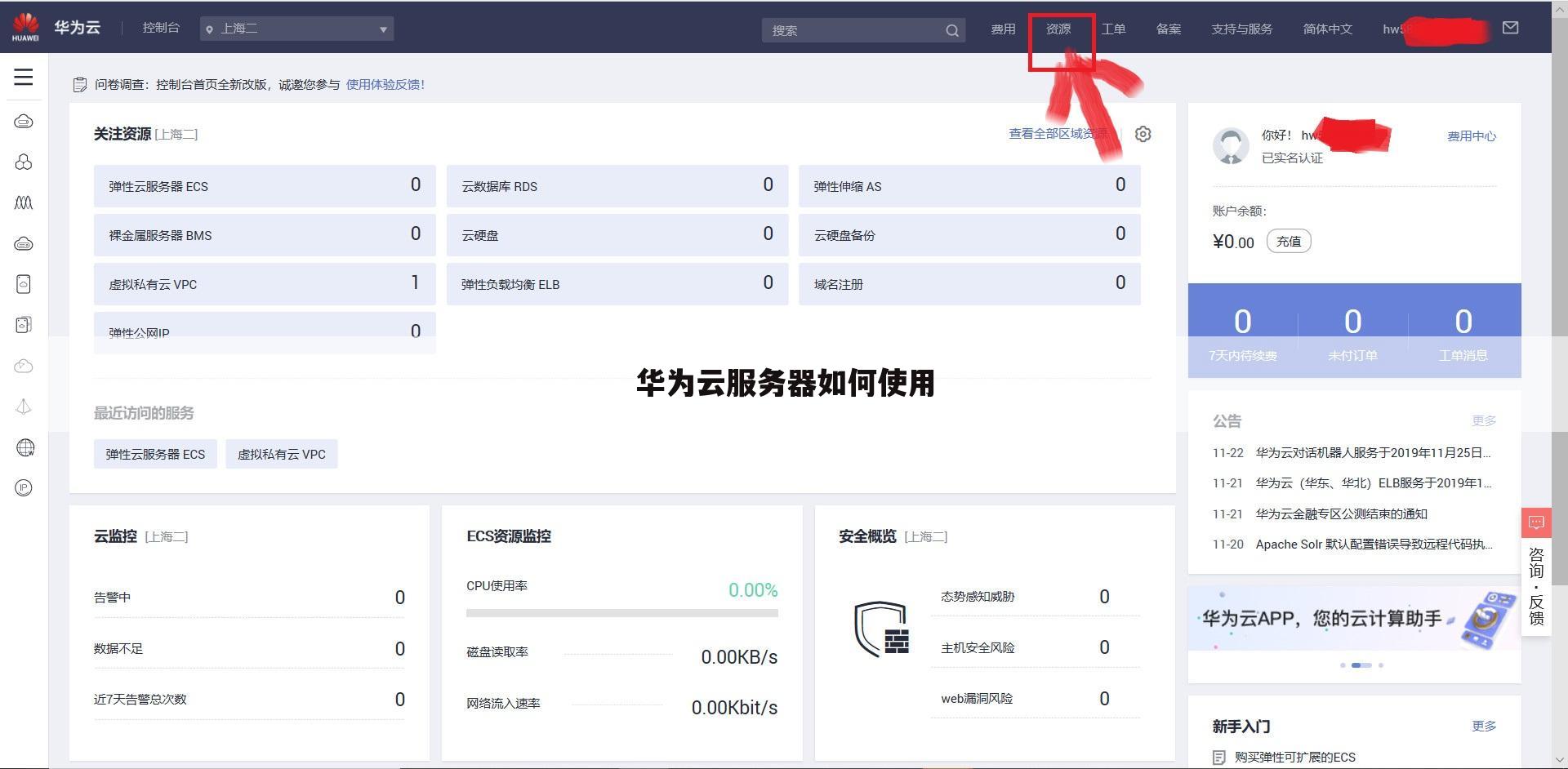This screenshot has width=1568, height=769.
Task: Open 简体中文 language menu
Action: pos(1327,29)
